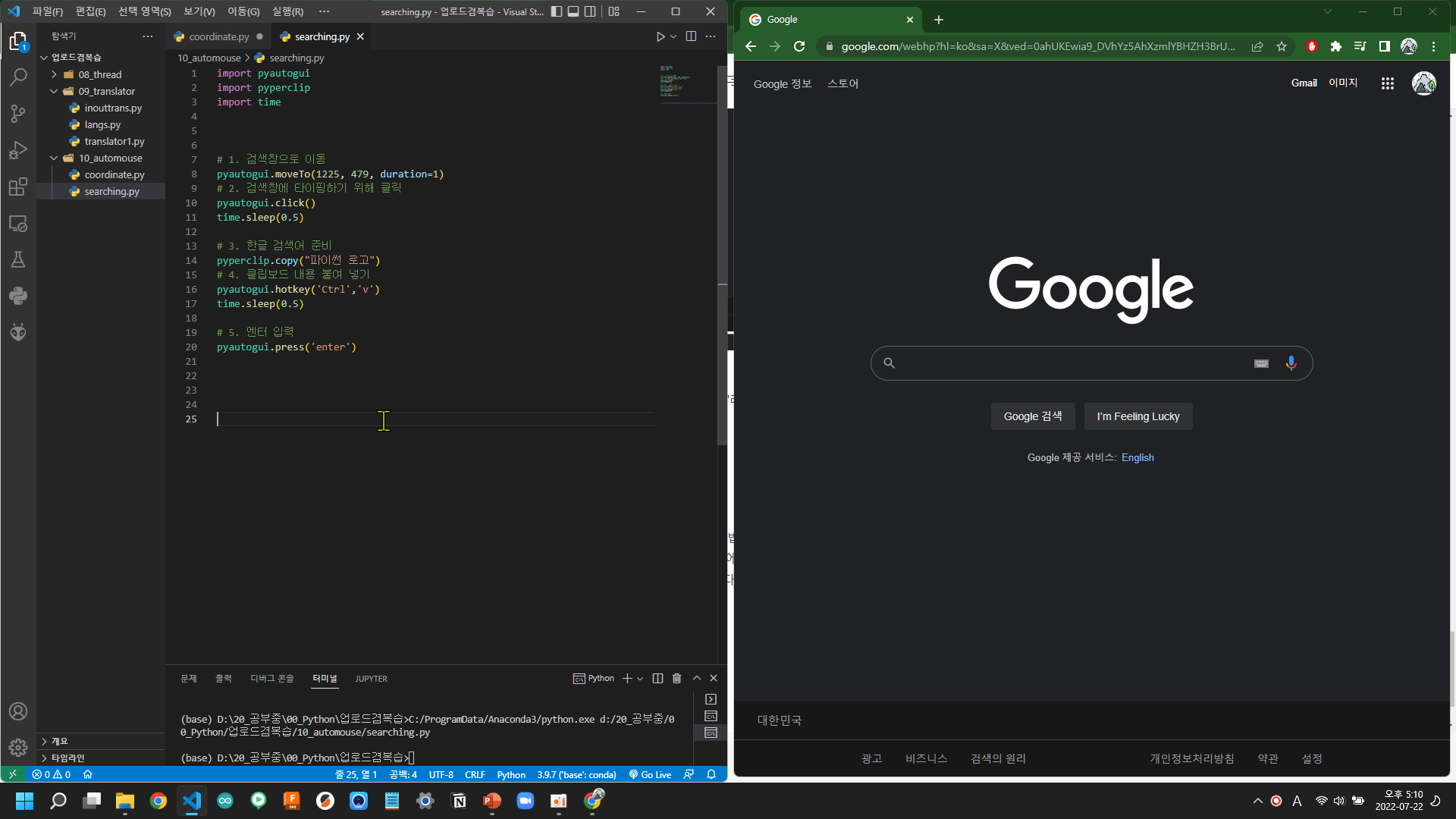Switch to the coordinate.py editor tab
The image size is (1456, 819).
(x=218, y=36)
